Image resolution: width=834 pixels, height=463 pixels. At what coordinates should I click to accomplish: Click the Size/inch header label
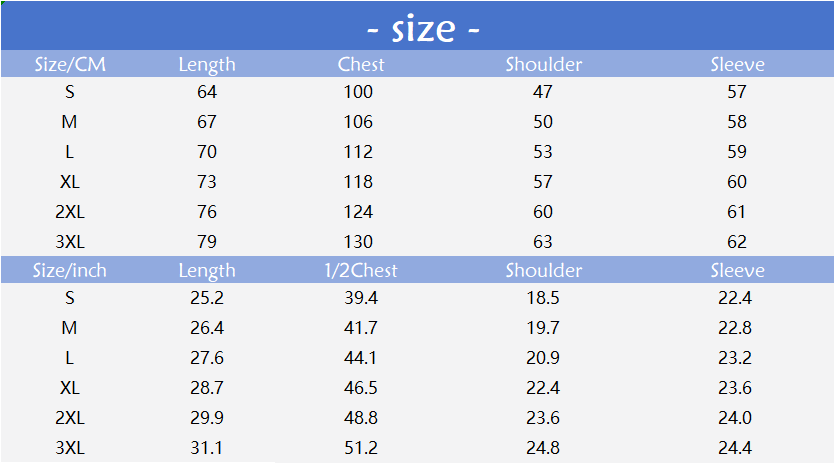tap(70, 270)
